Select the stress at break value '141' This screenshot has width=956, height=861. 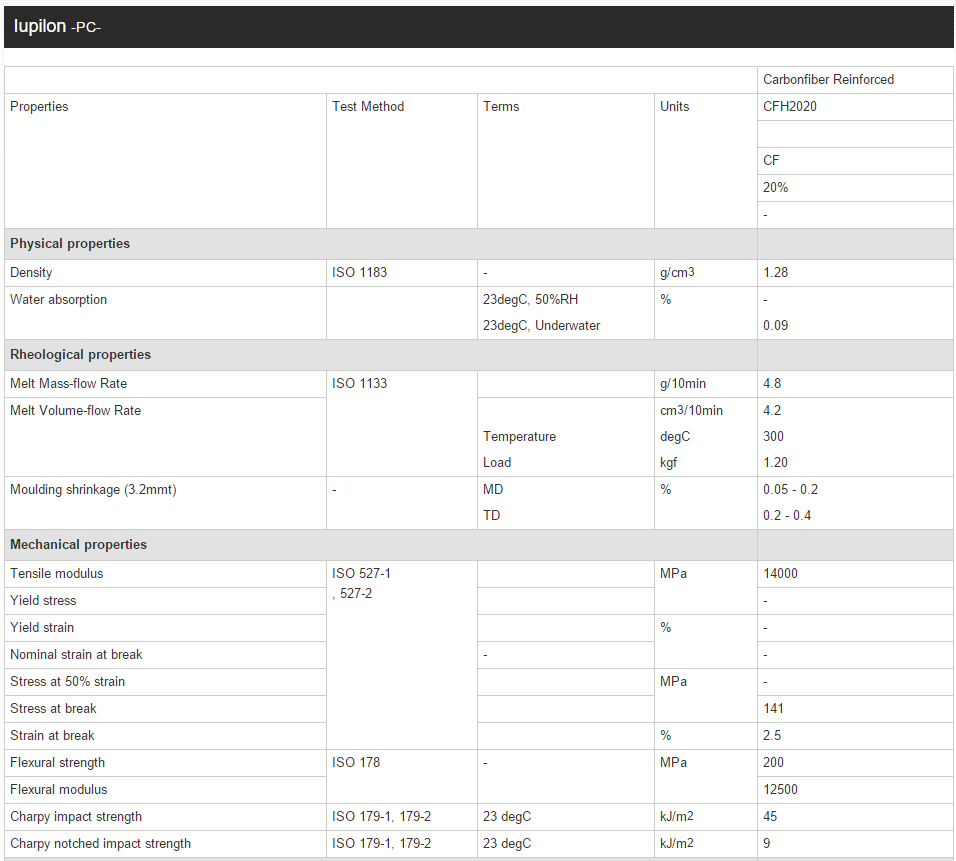point(773,709)
